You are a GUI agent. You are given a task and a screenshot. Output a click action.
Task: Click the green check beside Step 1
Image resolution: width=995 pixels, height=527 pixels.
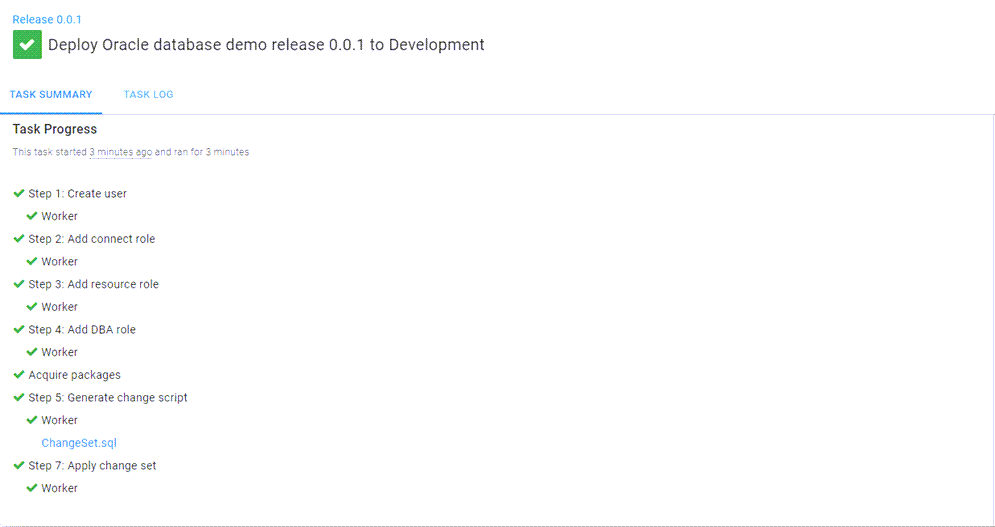click(x=19, y=193)
